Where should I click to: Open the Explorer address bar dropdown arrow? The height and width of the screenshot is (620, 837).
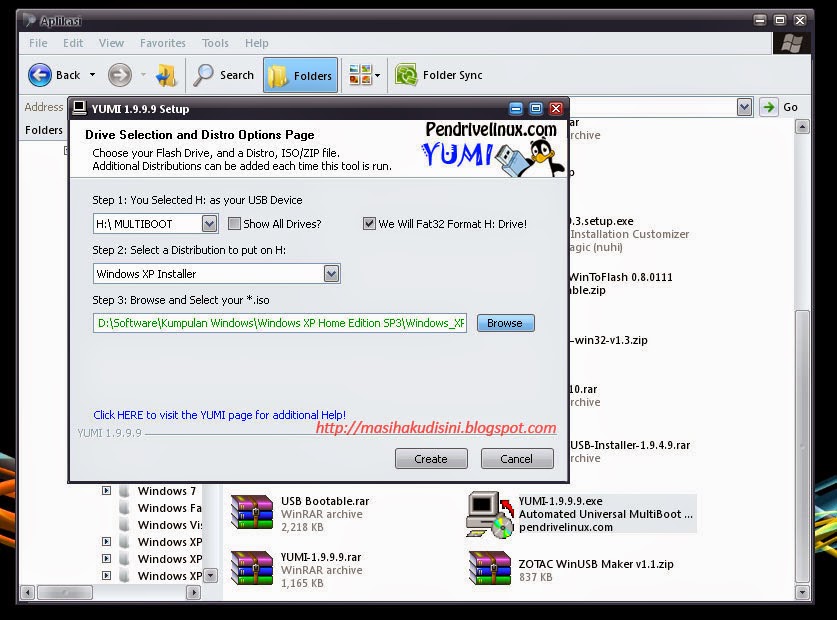pyautogui.click(x=745, y=107)
